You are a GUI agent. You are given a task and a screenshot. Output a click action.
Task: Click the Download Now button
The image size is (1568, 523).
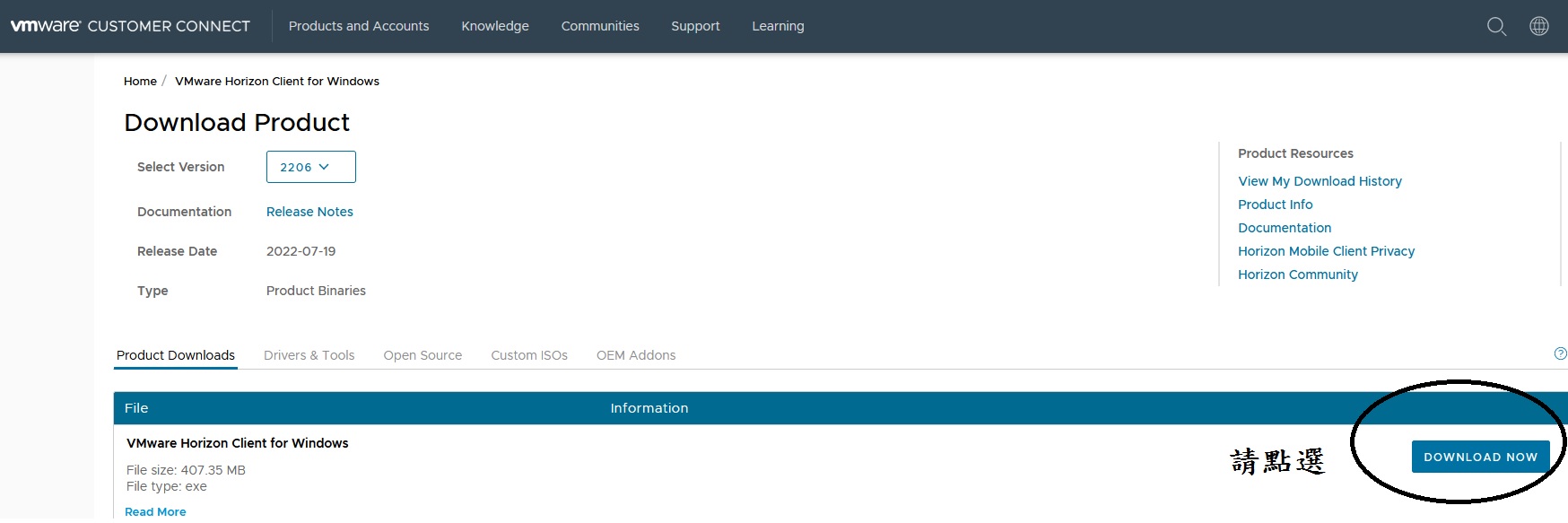(x=1480, y=457)
